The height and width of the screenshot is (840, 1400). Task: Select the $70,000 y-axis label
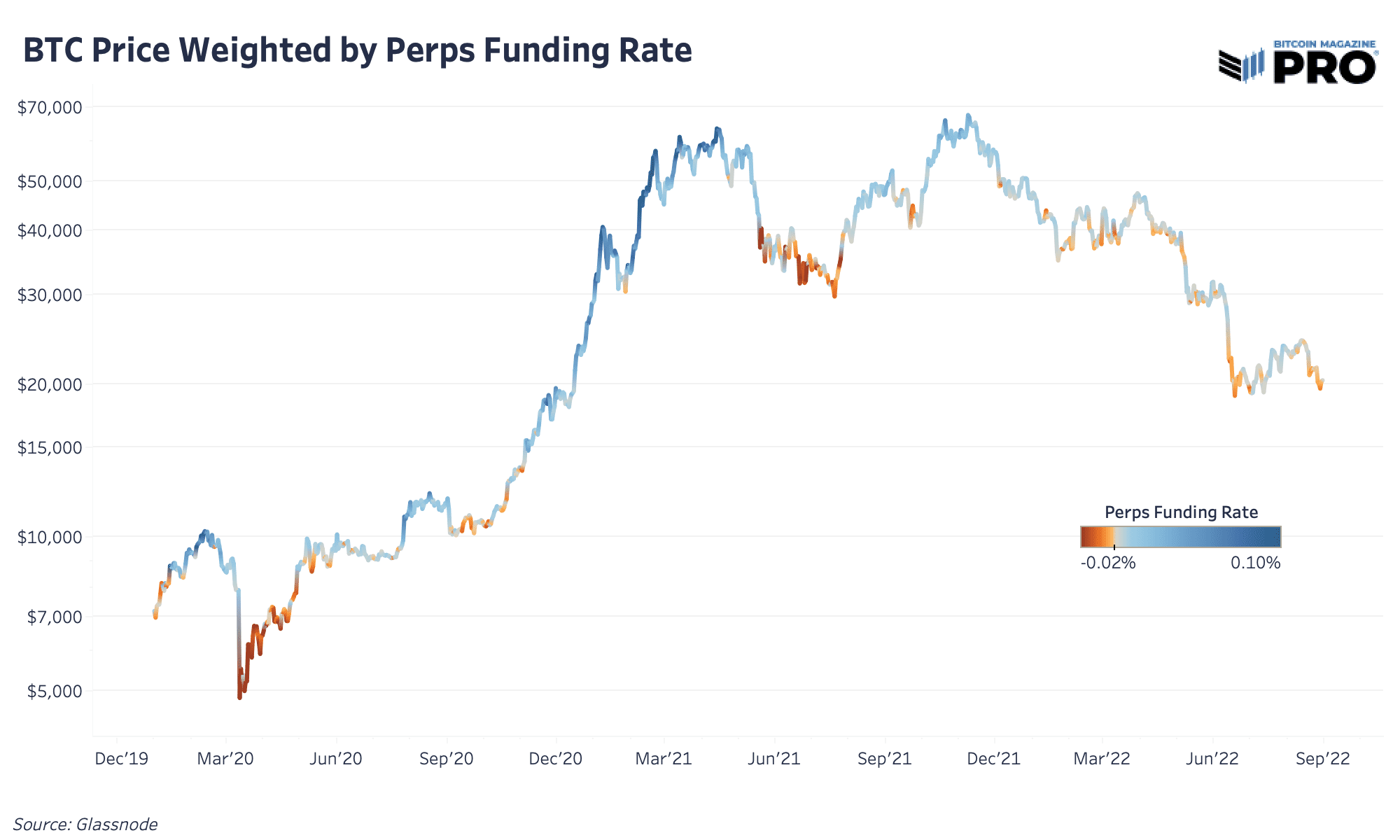pos(50,107)
